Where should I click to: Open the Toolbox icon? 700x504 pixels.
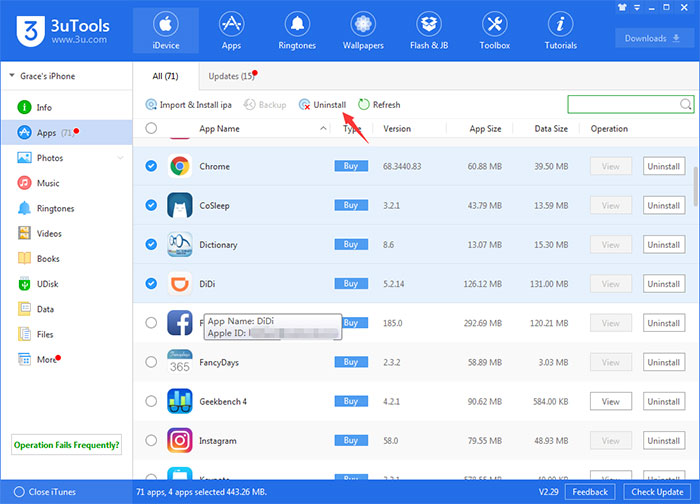coord(494,30)
